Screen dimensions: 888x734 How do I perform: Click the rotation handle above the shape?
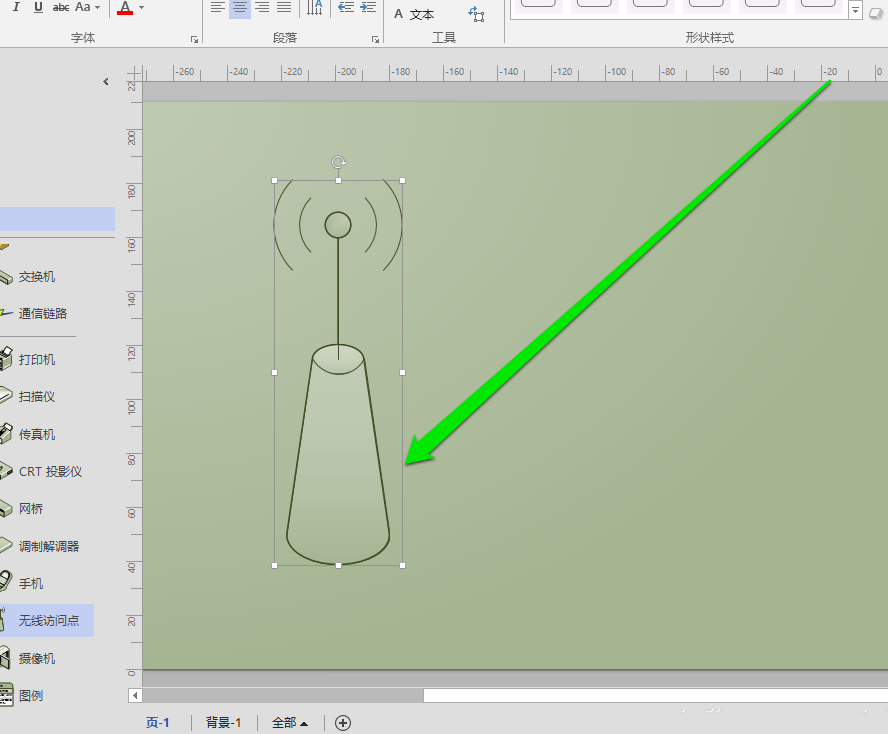pos(338,162)
